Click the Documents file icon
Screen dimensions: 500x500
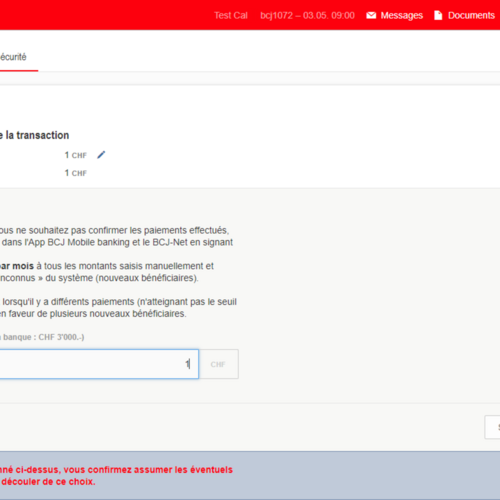click(438, 15)
